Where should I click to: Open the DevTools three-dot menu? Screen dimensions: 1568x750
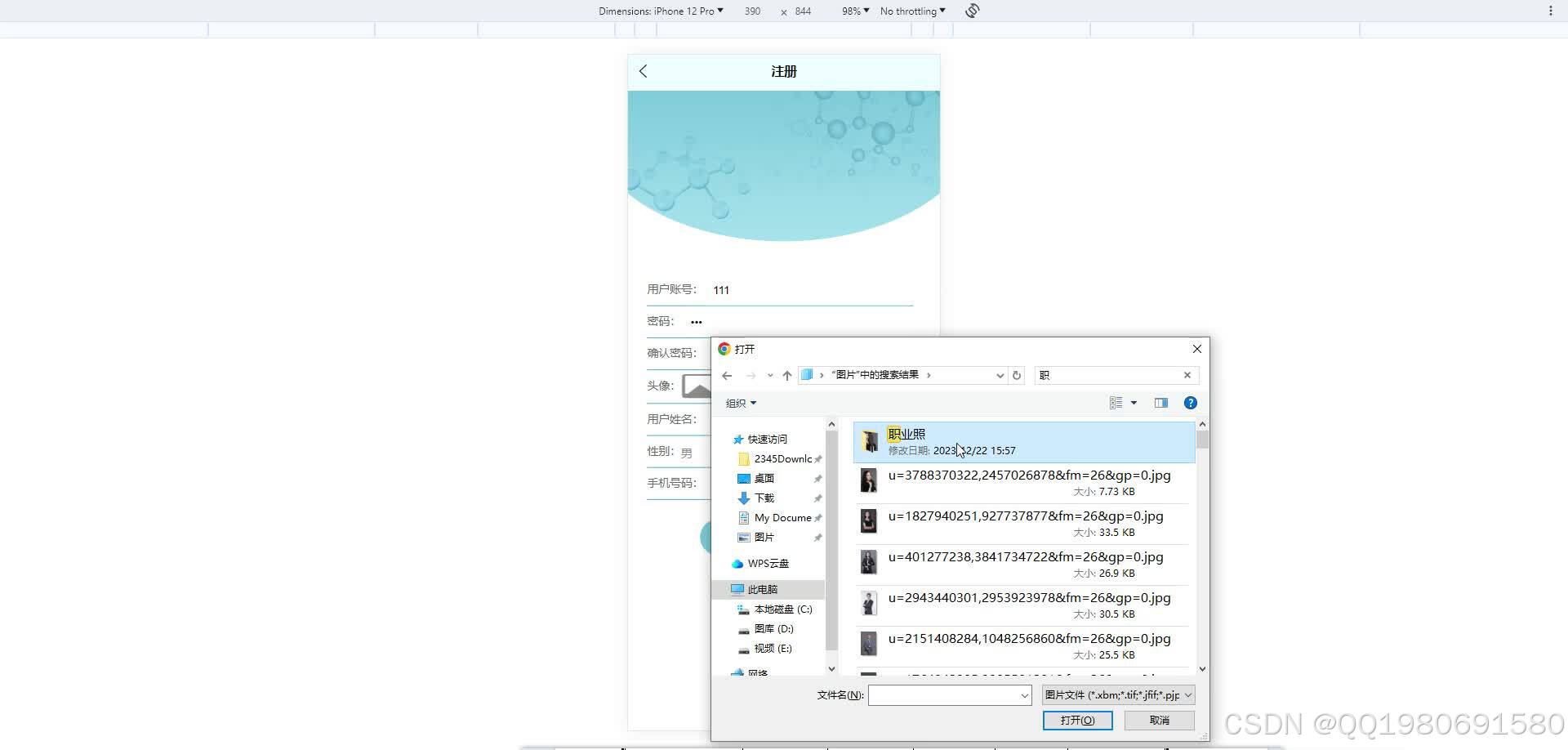point(1550,9)
